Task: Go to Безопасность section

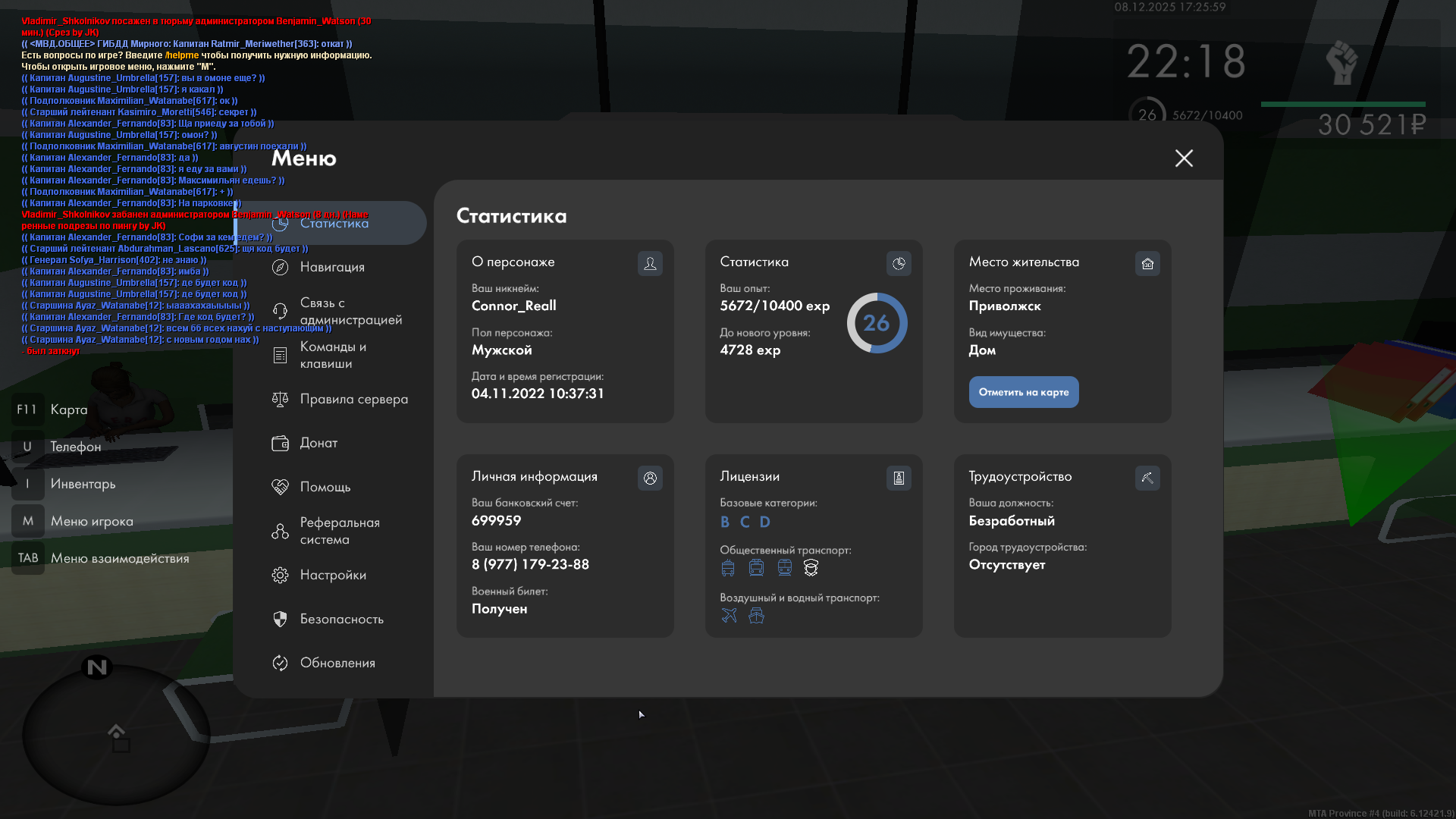Action: point(341,619)
